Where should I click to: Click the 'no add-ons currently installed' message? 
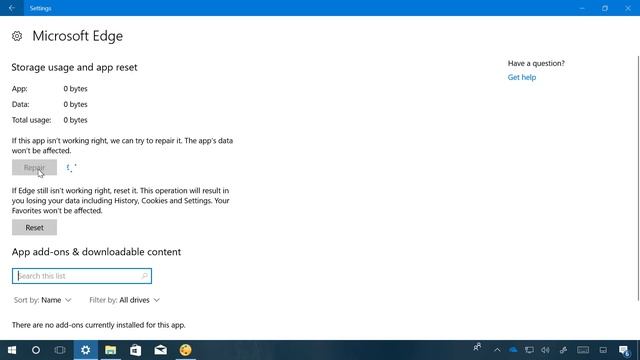tap(99, 325)
